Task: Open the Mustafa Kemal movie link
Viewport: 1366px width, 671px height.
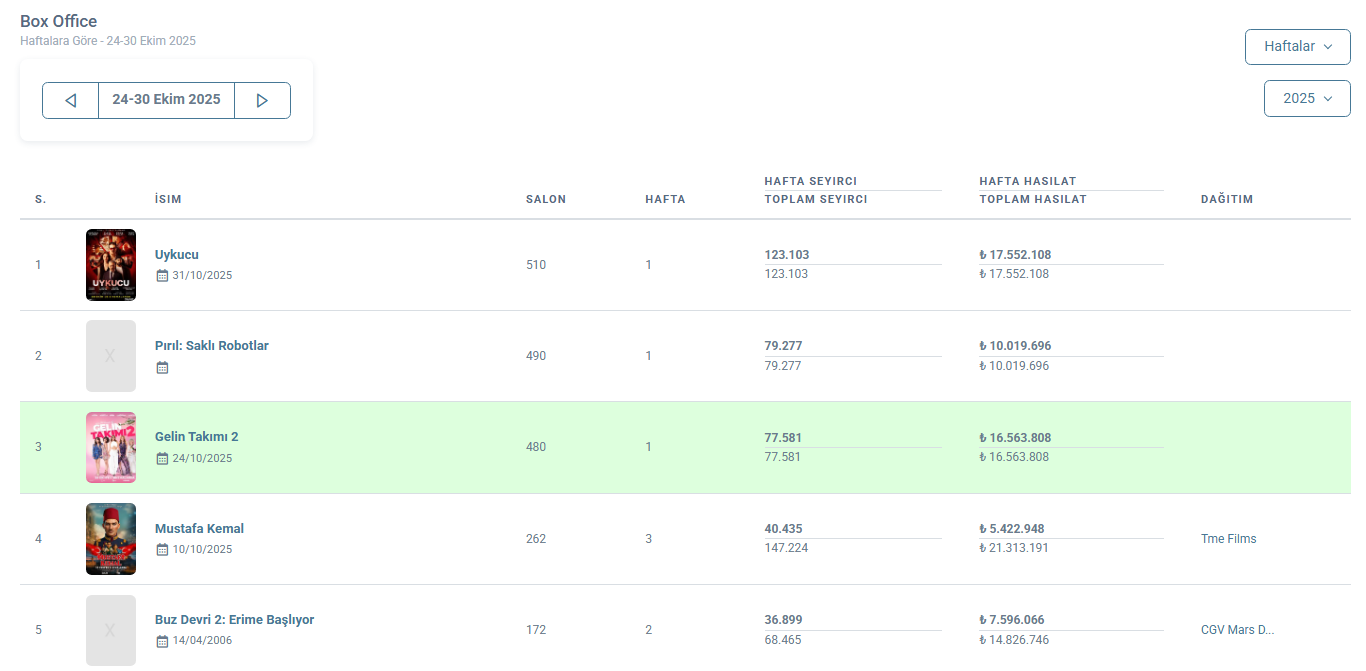Action: click(199, 528)
